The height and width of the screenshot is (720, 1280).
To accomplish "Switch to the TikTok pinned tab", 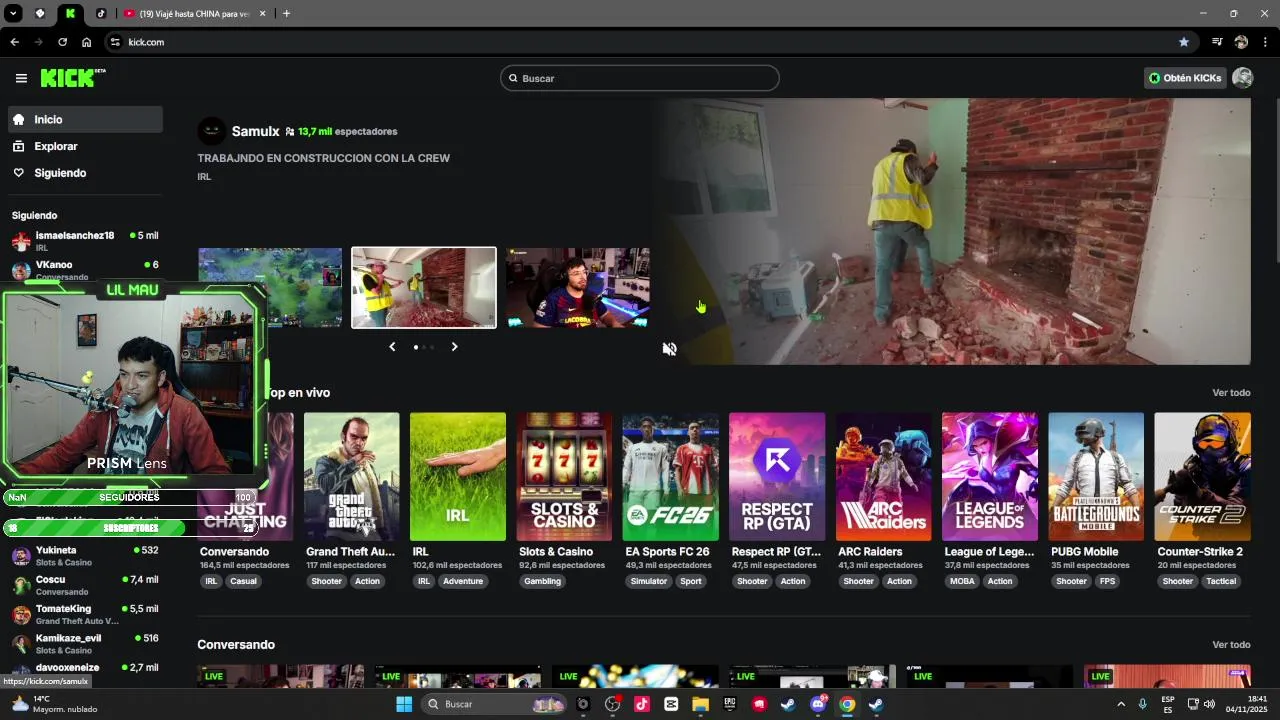I will tap(101, 14).
